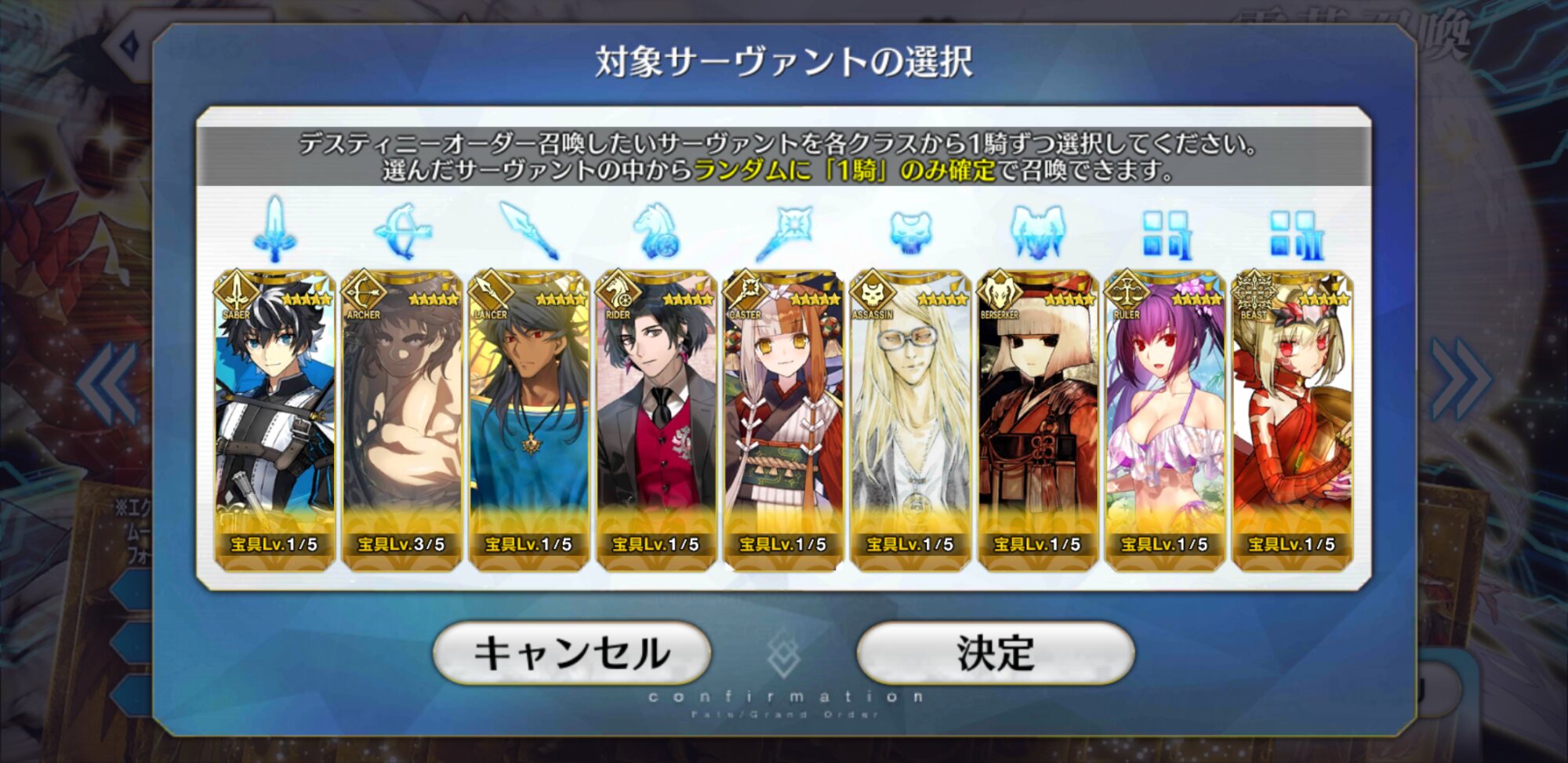Open the Saber servant card
The width and height of the screenshot is (1568, 763).
274,420
